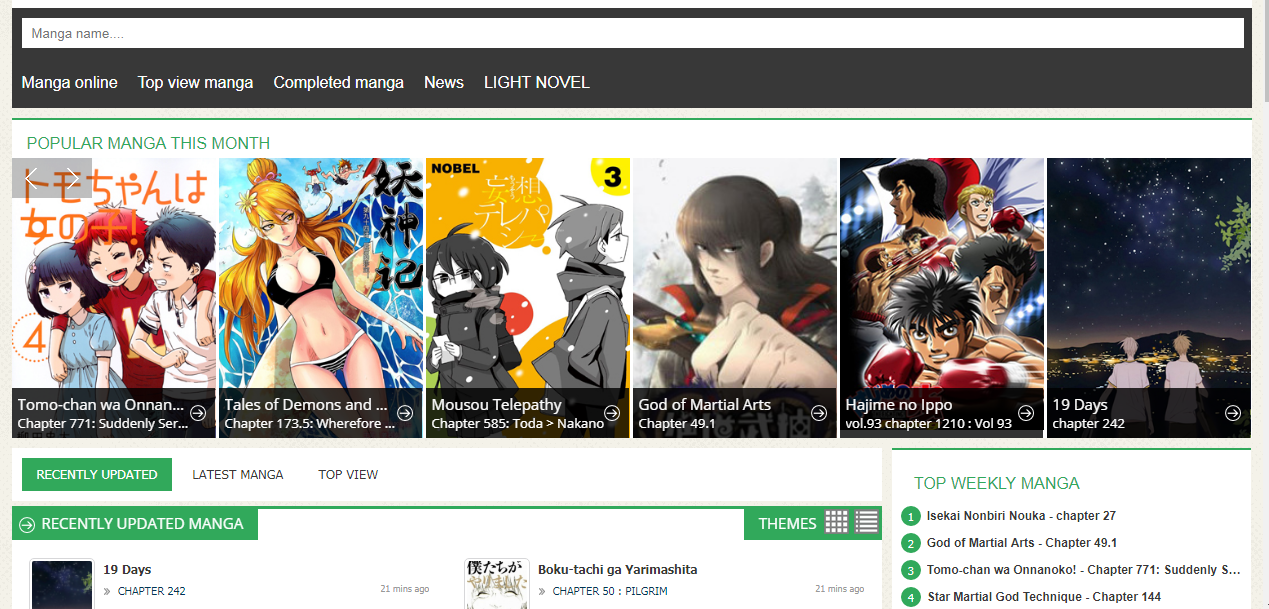This screenshot has width=1269, height=609.
Task: Open Isekai Nonbiri Nouka - chapter 27
Action: (x=1021, y=516)
